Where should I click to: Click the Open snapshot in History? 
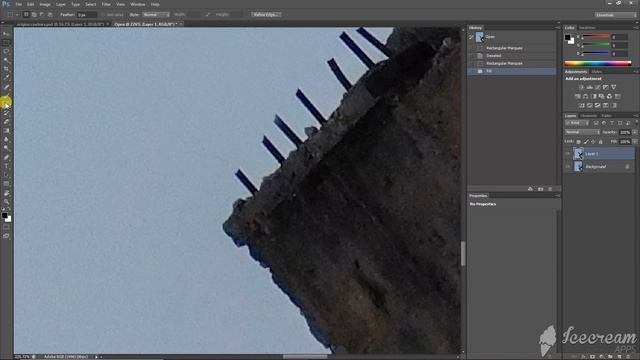click(x=511, y=37)
